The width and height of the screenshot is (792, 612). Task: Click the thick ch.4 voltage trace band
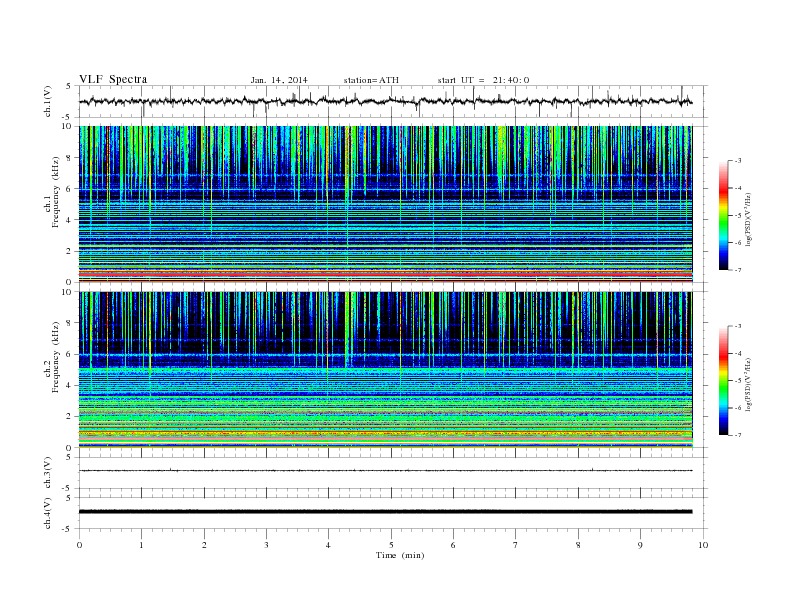click(x=385, y=512)
